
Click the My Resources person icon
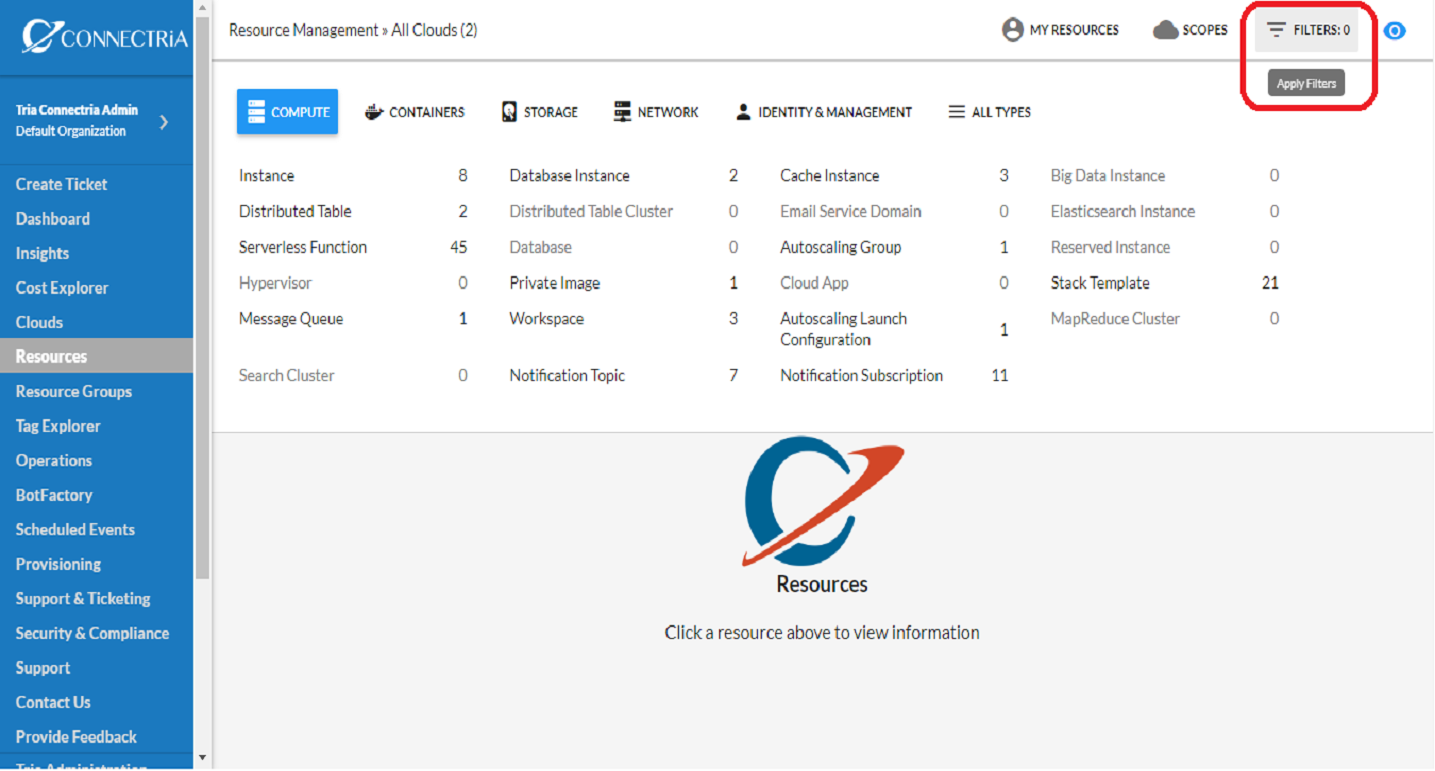point(1012,30)
